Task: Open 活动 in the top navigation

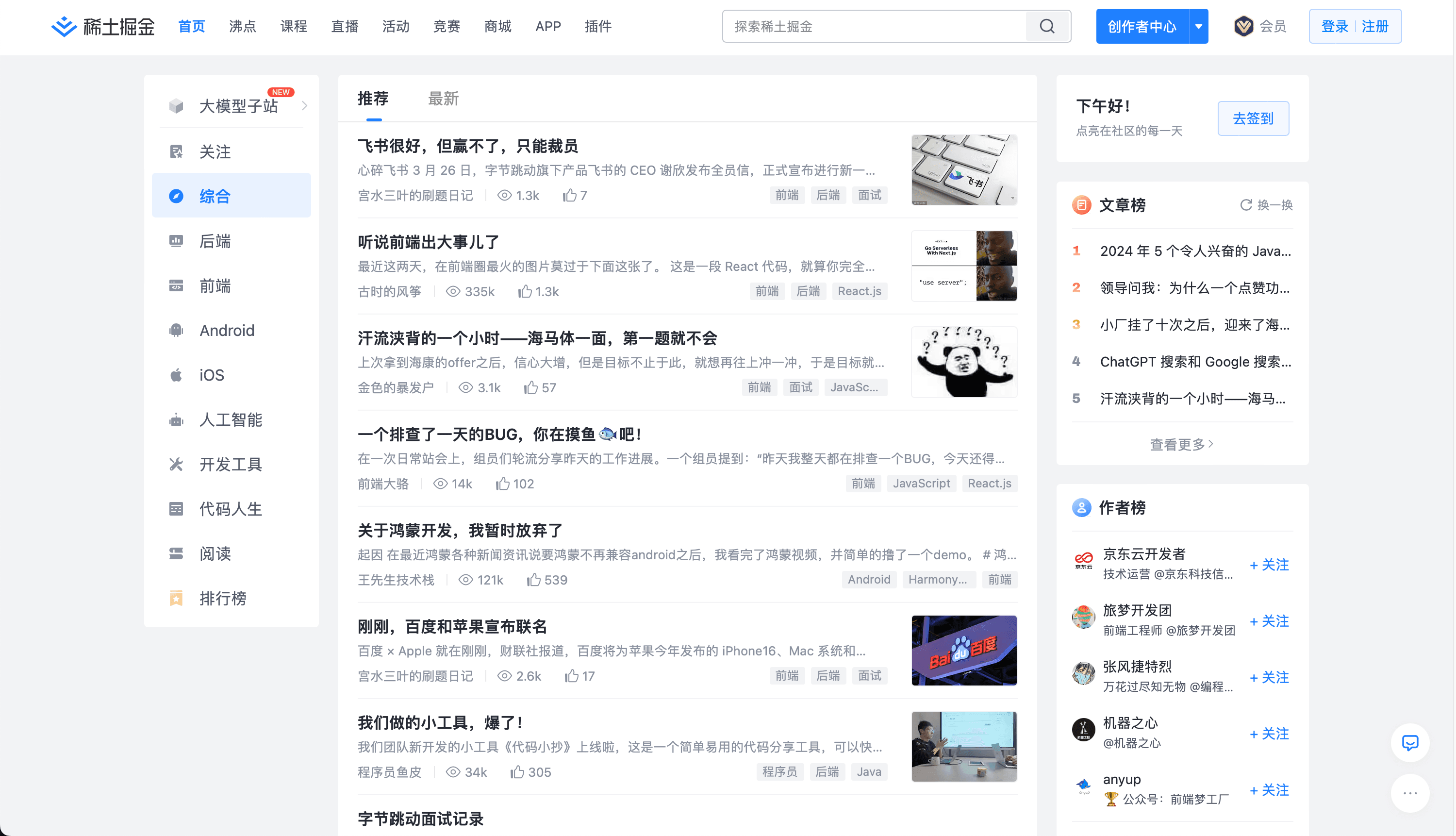Action: pyautogui.click(x=396, y=26)
